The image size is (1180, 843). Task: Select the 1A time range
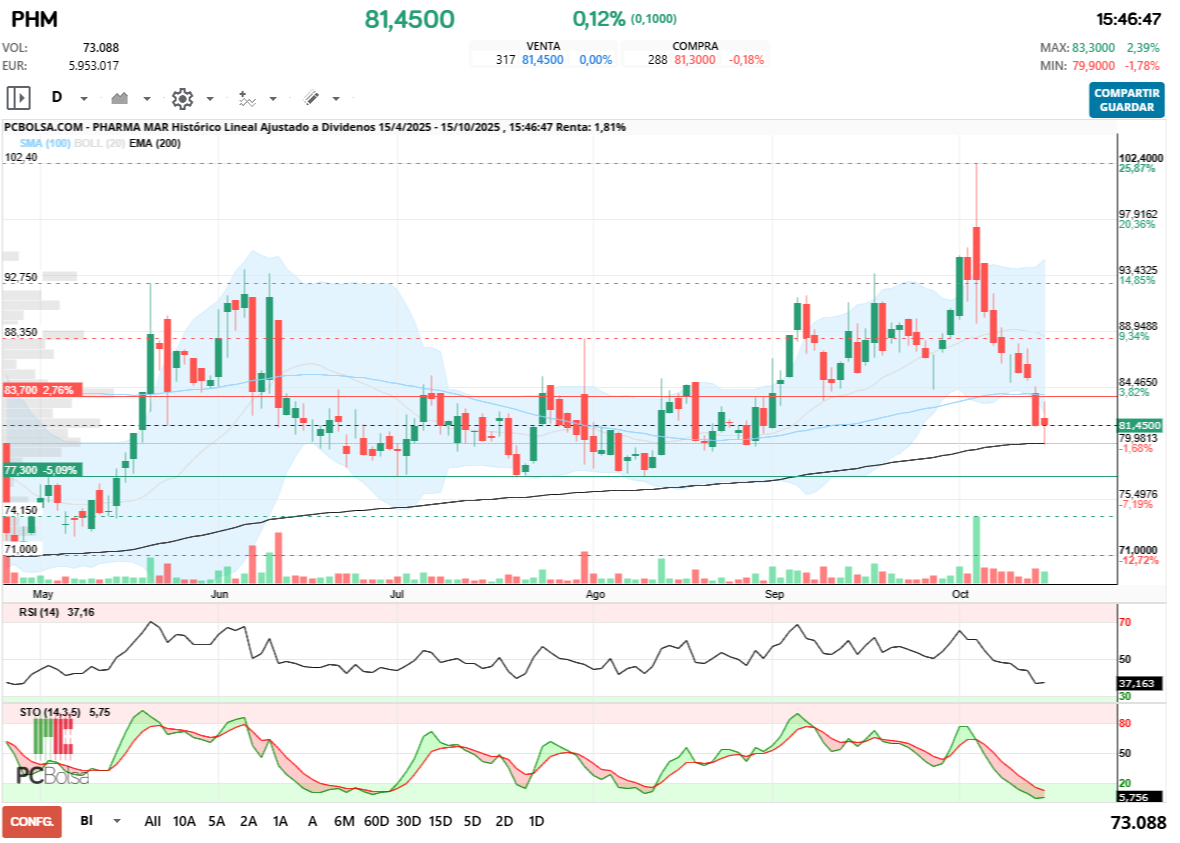click(280, 821)
